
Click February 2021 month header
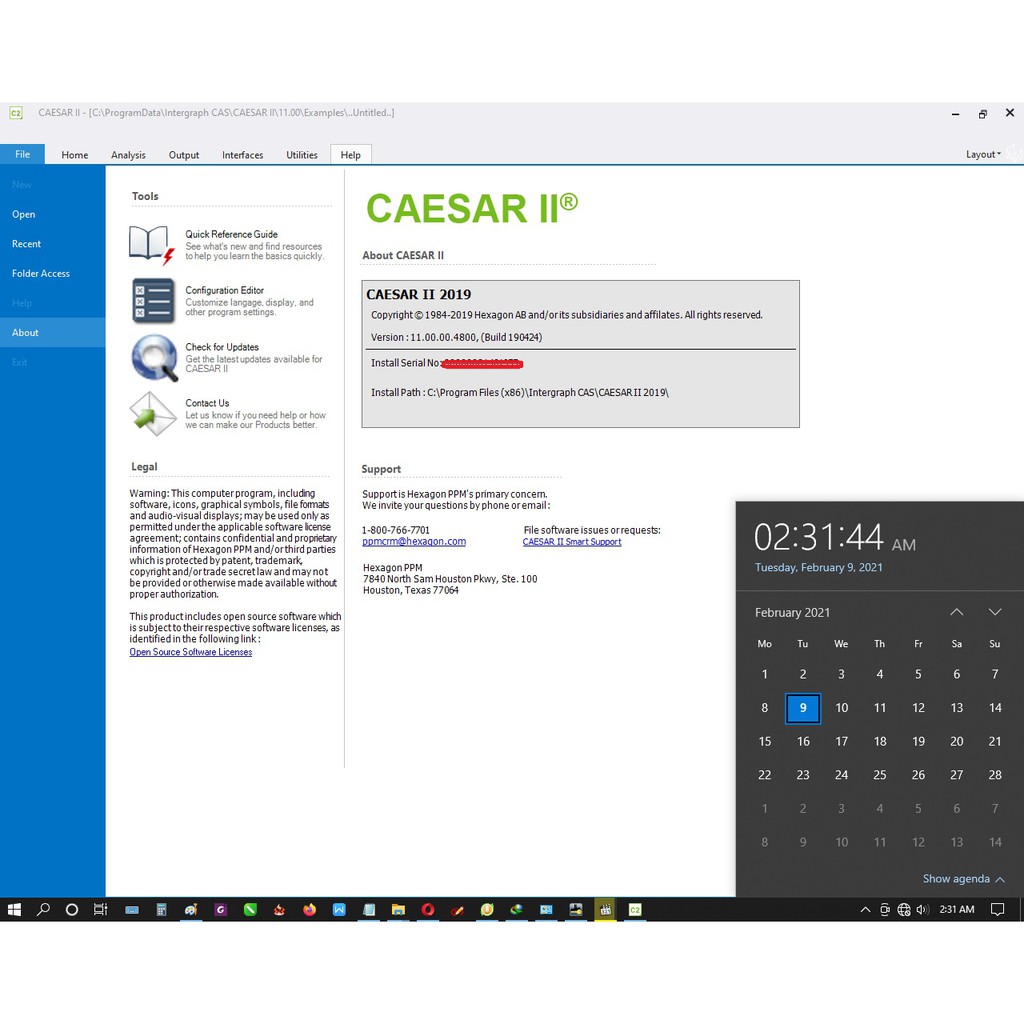(792, 612)
